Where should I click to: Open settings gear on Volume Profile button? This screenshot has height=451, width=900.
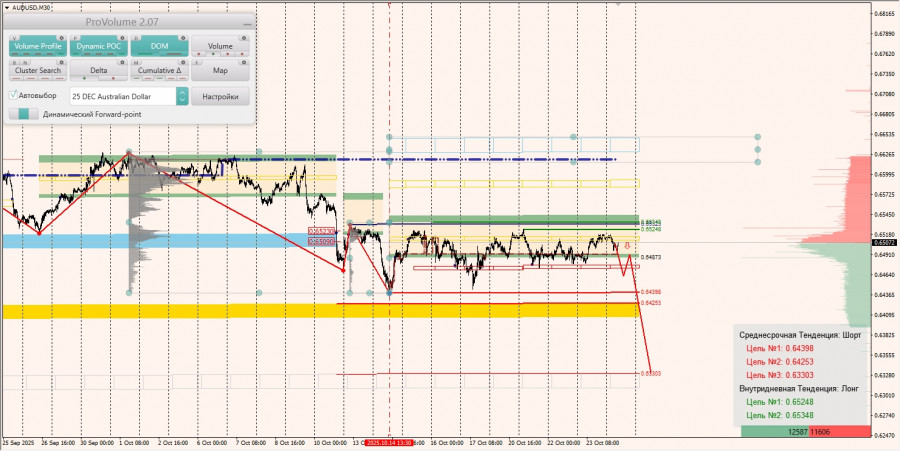coord(61,38)
